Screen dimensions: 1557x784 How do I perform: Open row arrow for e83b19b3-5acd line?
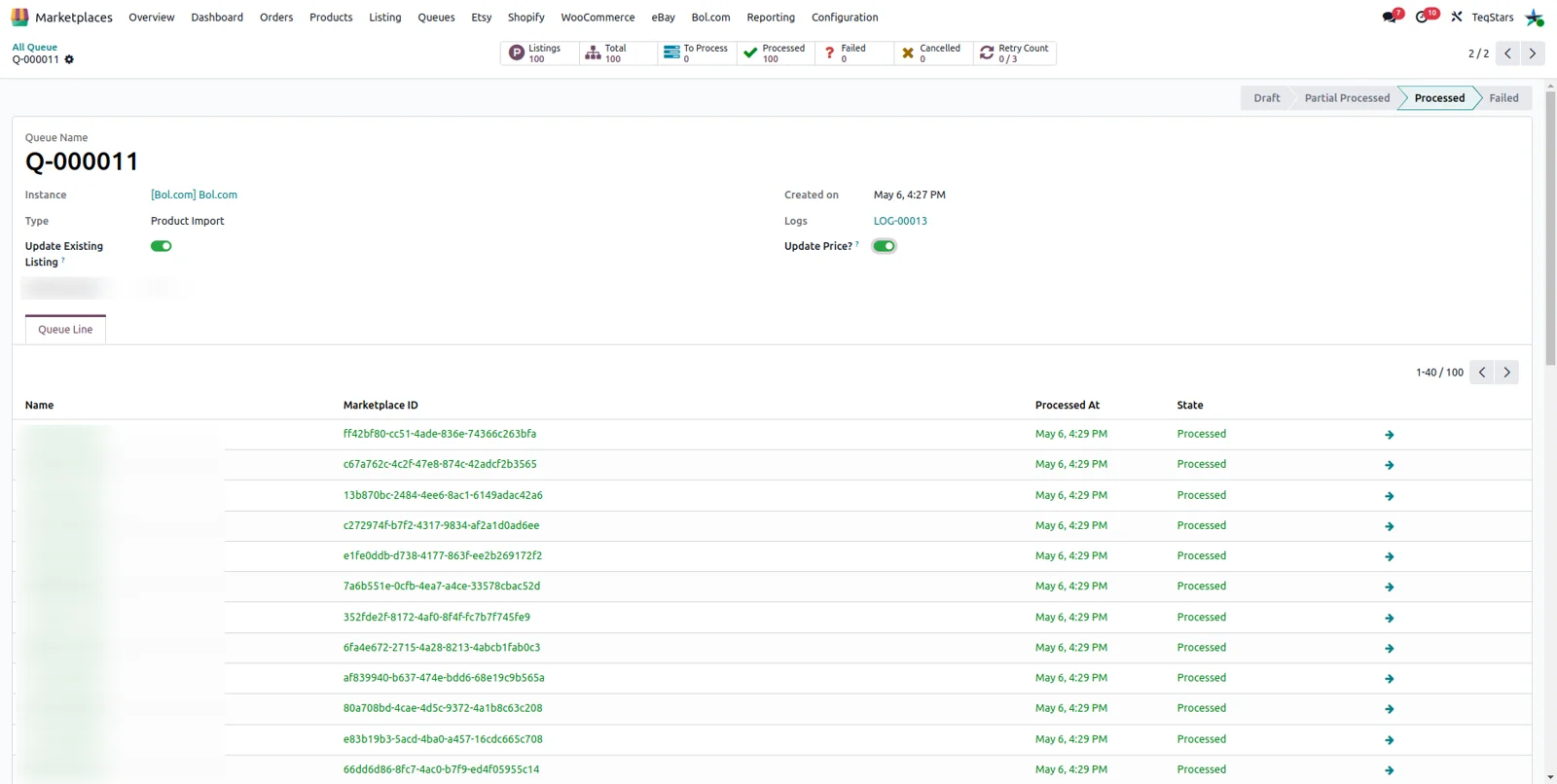pyautogui.click(x=1389, y=740)
